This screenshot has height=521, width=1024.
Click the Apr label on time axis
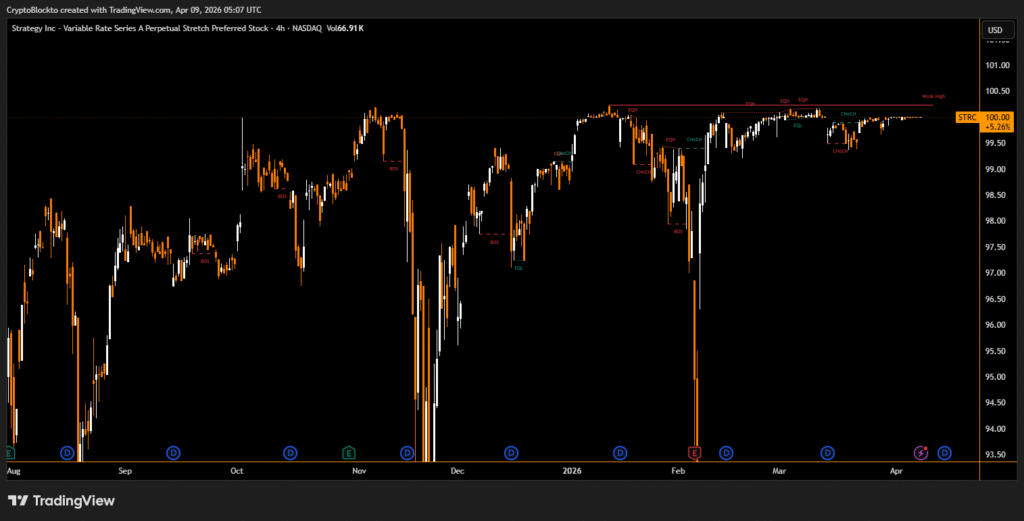click(x=896, y=469)
